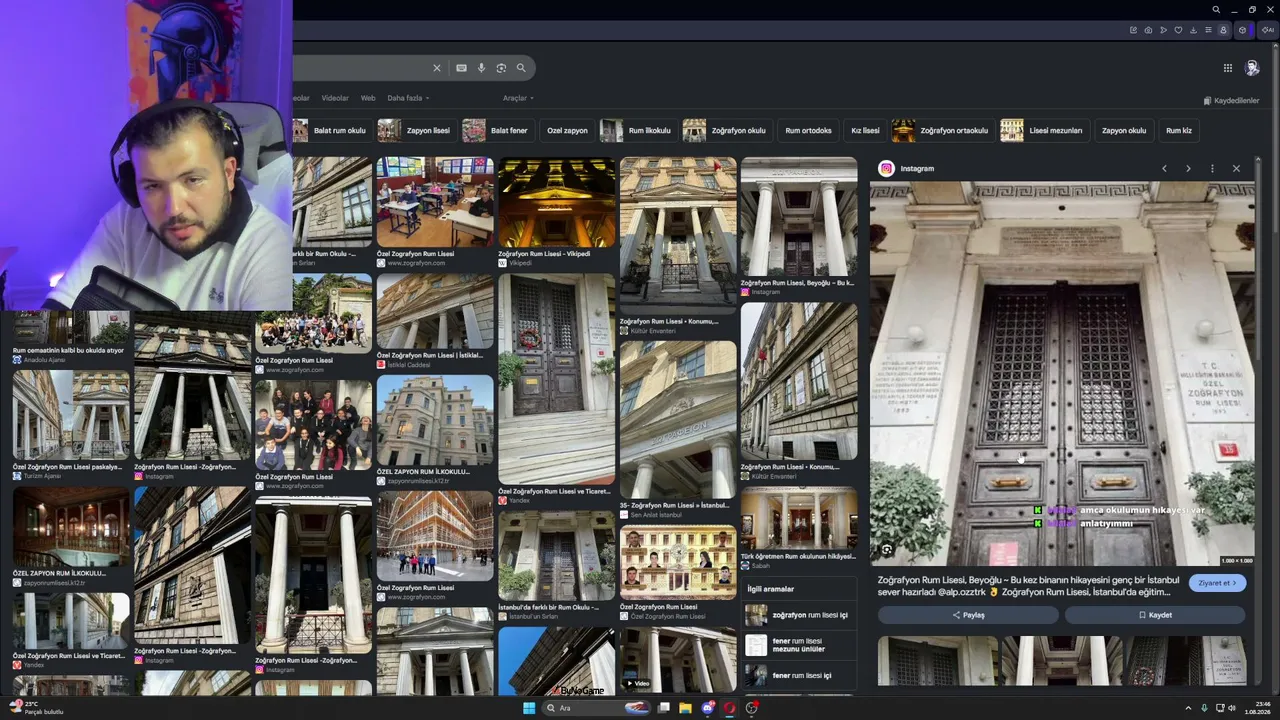Open Kaydedilenler saved items
This screenshot has height=720, width=1280.
pyautogui.click(x=1231, y=101)
